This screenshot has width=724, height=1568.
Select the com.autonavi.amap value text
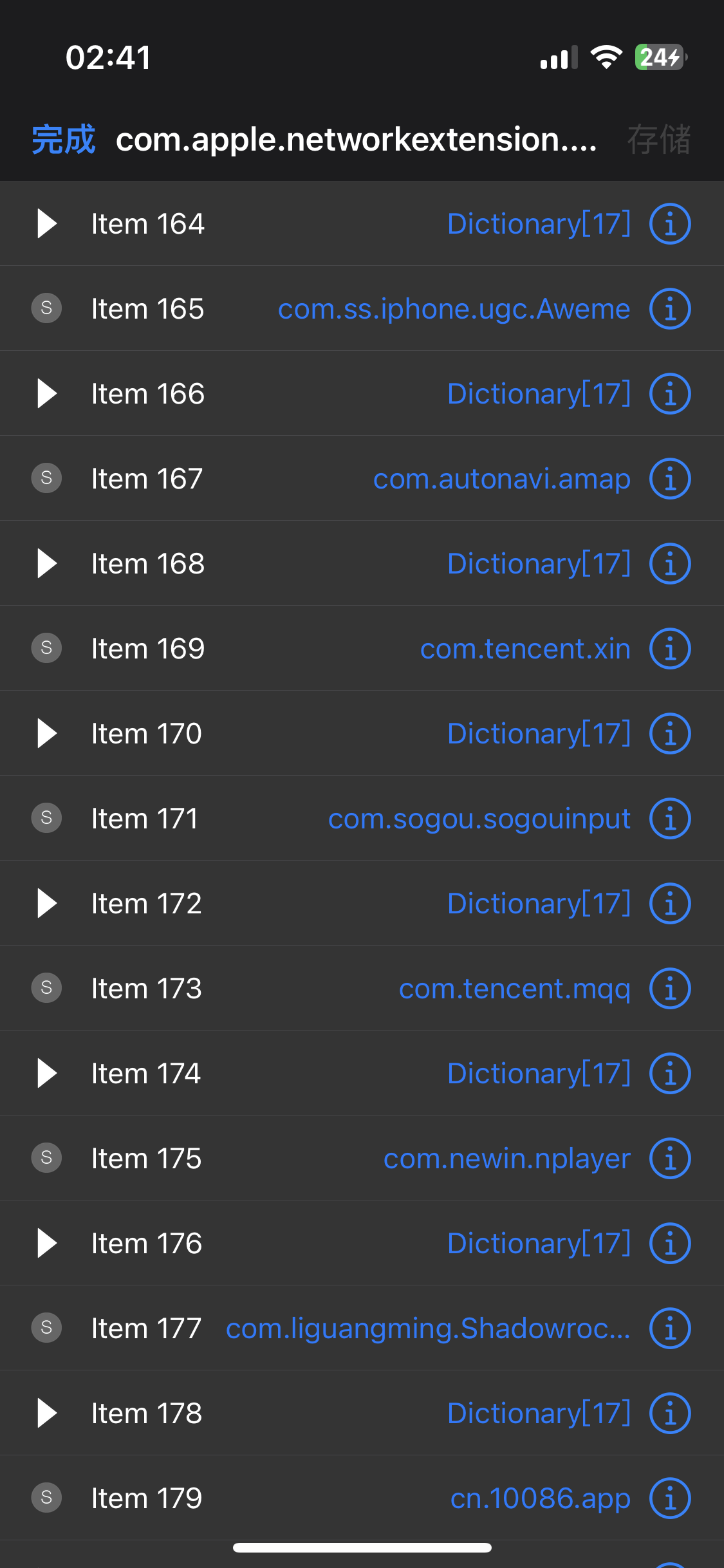coord(501,479)
